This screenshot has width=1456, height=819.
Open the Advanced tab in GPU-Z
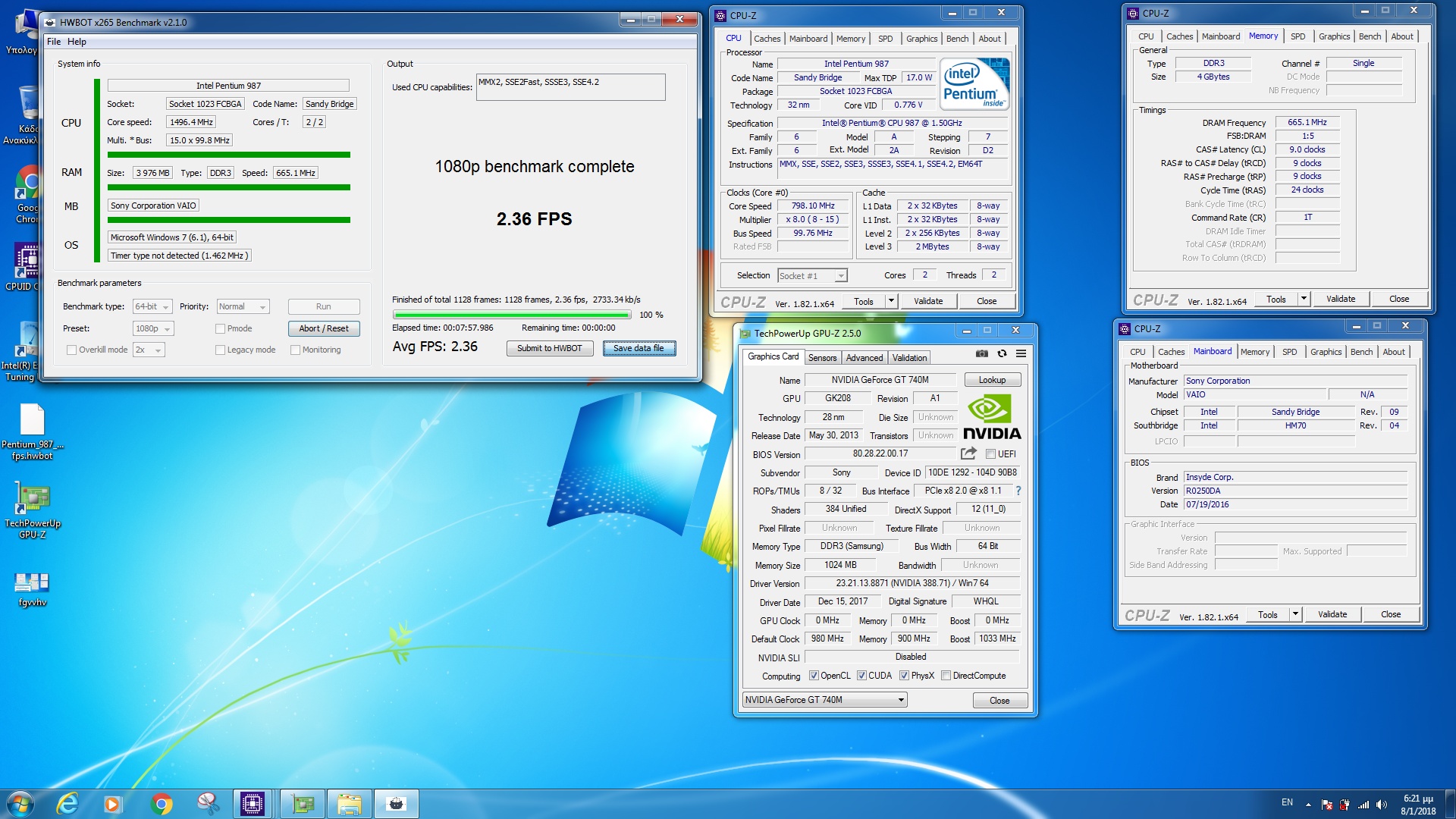tap(864, 357)
